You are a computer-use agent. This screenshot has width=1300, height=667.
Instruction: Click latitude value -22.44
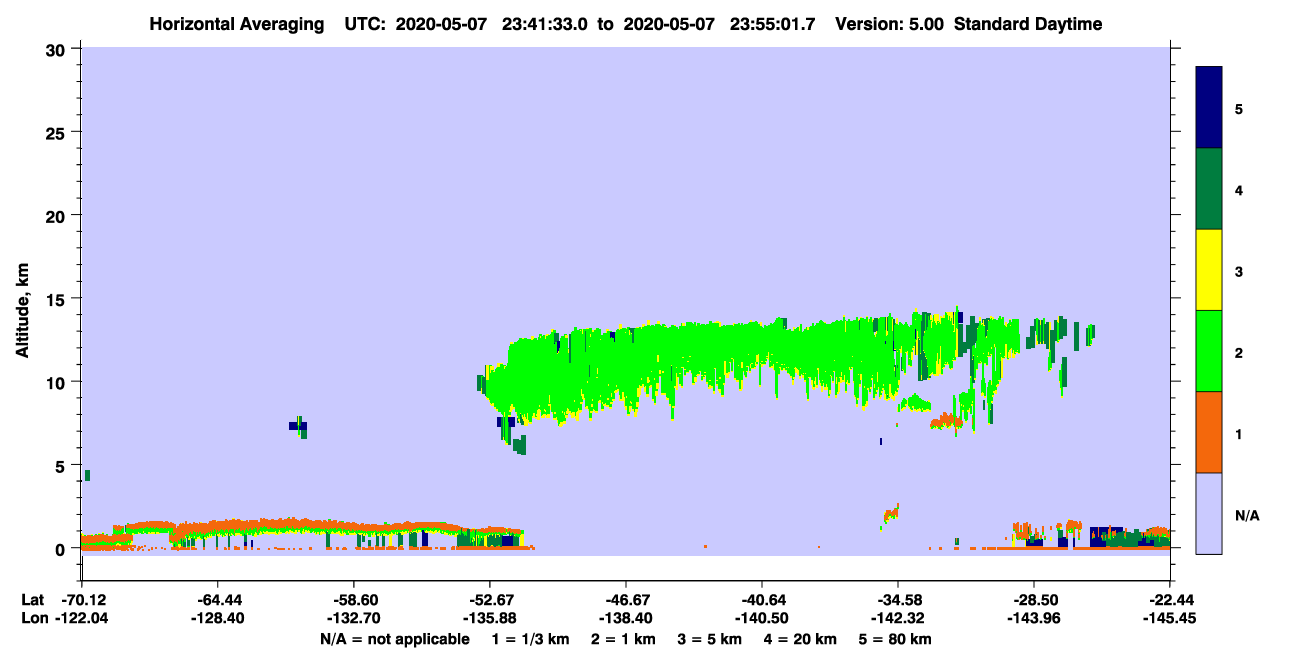click(1170, 599)
